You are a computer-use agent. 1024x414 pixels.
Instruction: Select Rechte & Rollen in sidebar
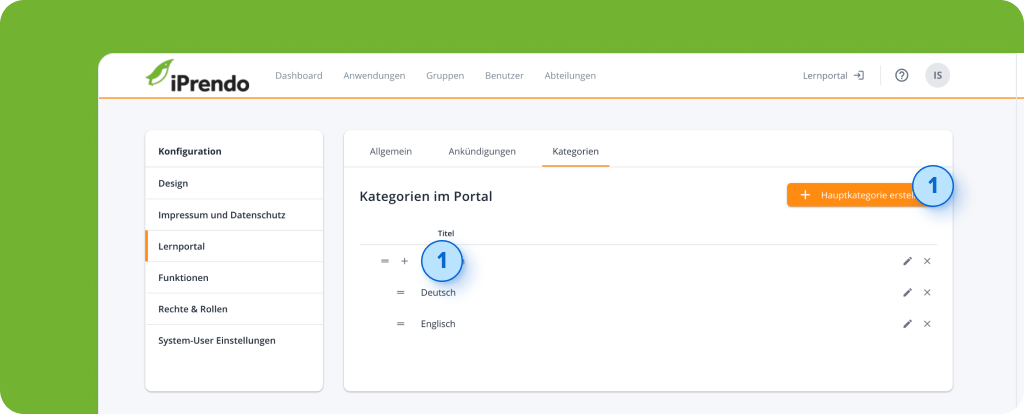pos(186,309)
